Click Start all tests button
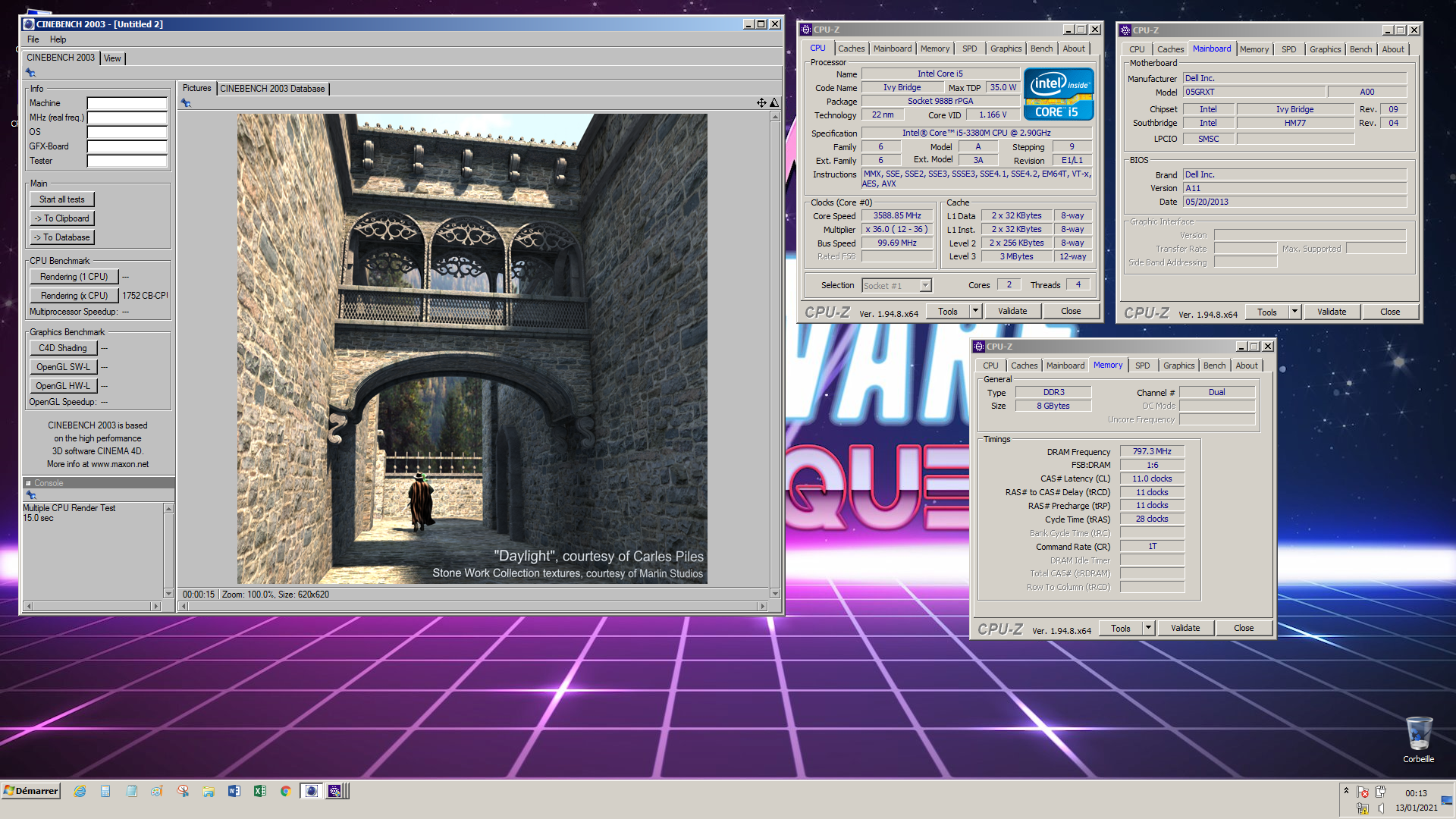 (x=62, y=199)
